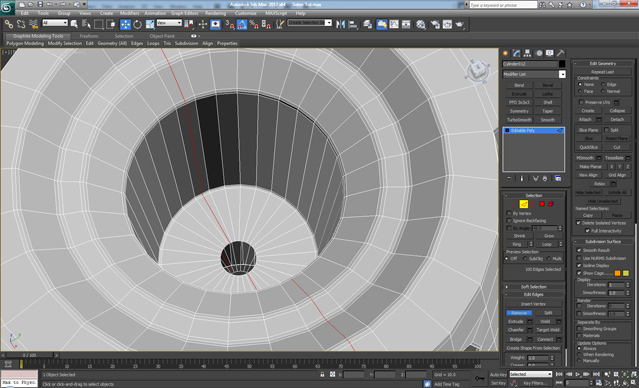Open the Motion command panel tab

pos(539,53)
